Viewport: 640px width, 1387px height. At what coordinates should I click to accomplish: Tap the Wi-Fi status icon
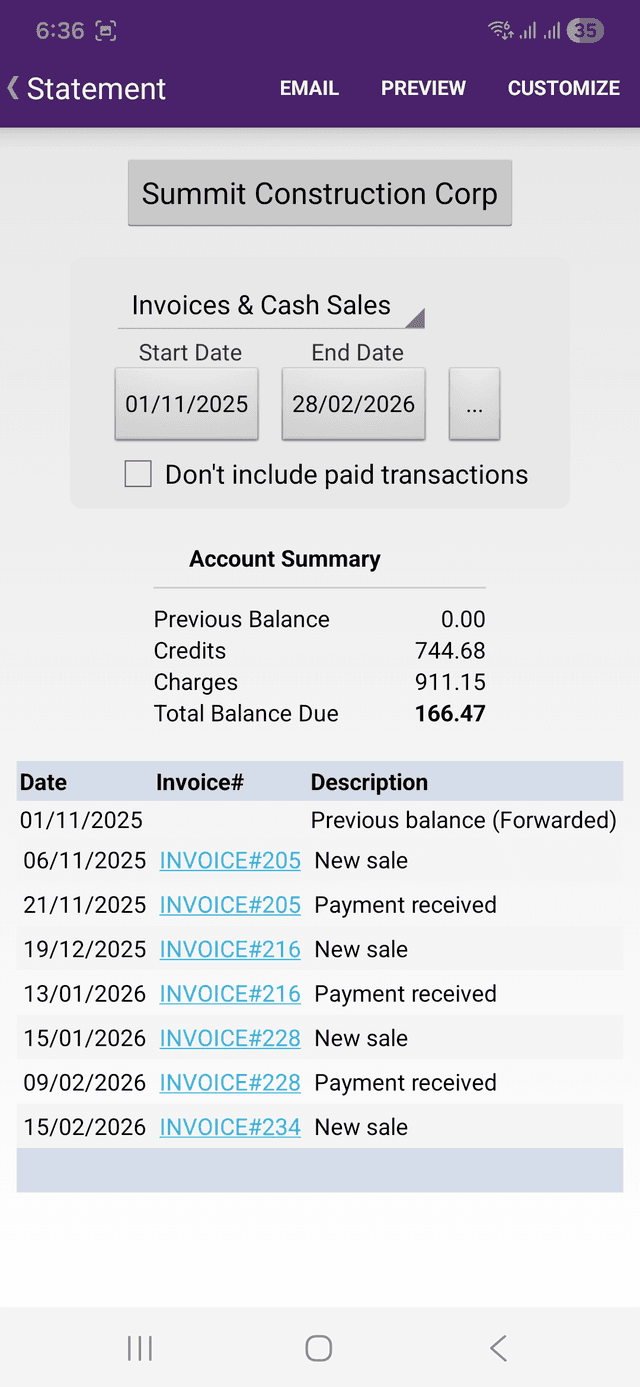click(500, 31)
